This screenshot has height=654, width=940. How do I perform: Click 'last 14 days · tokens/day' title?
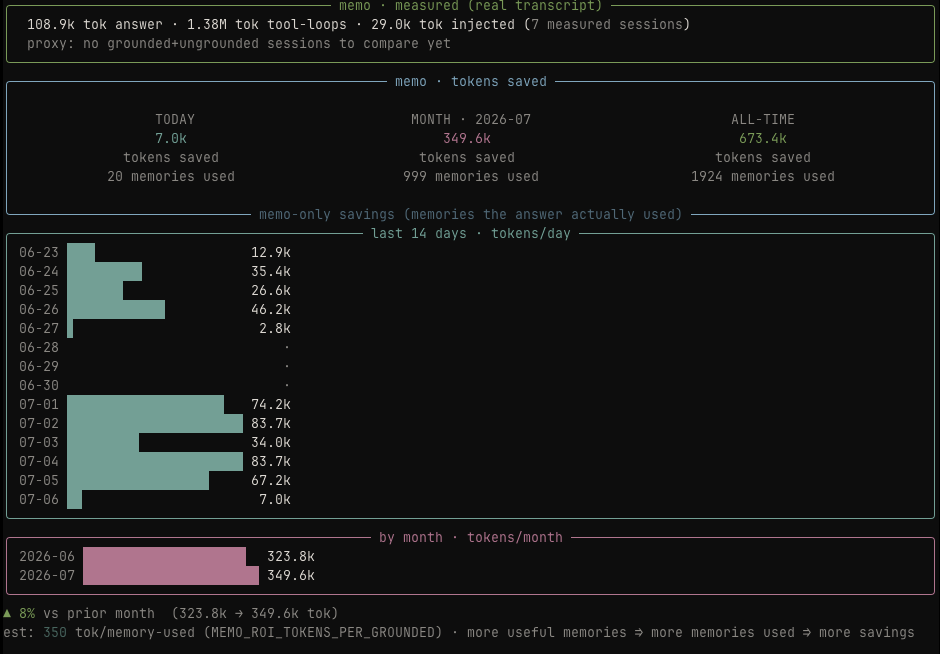click(471, 234)
